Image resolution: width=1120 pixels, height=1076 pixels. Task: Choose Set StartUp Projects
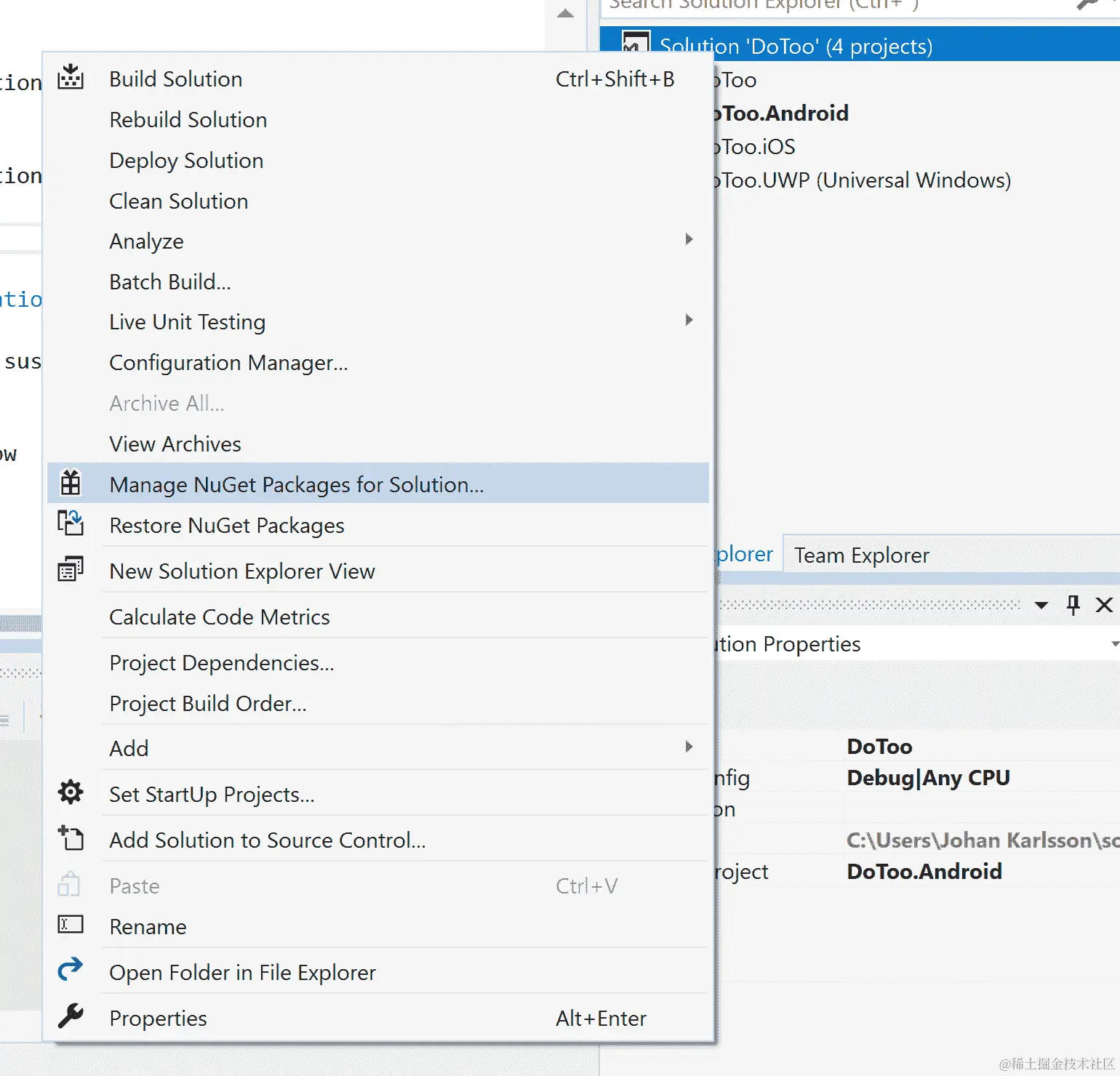tap(378, 794)
